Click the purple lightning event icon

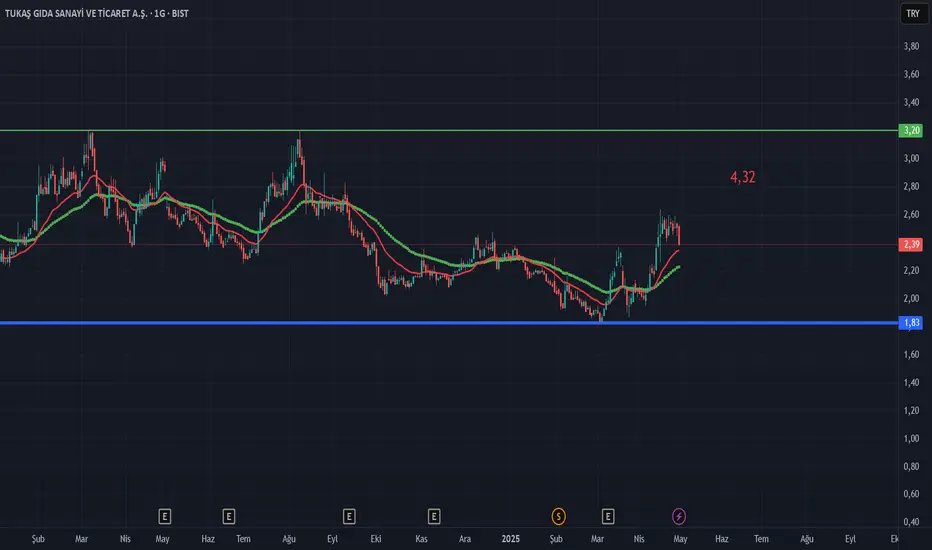coord(679,517)
